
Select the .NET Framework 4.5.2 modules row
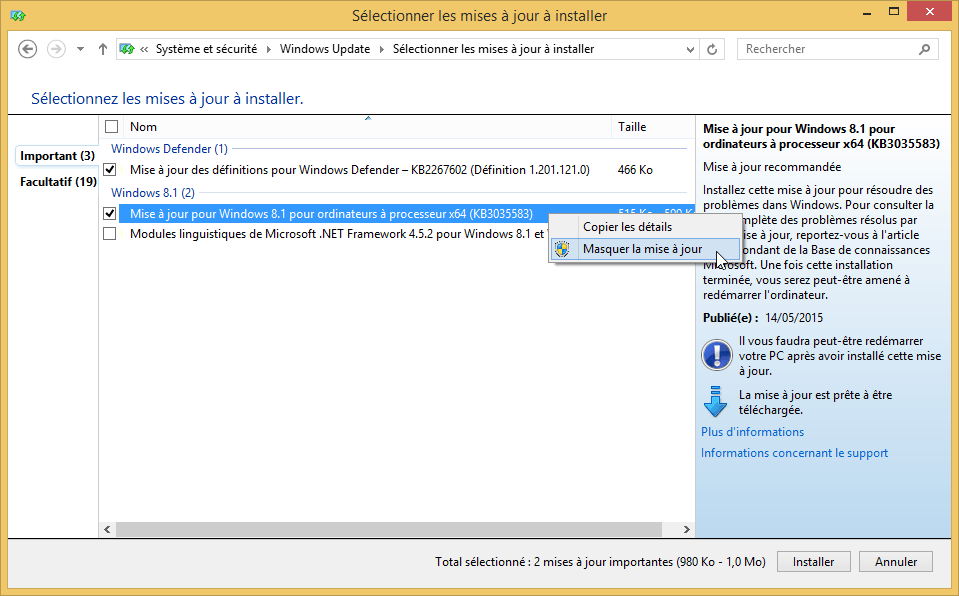click(x=337, y=234)
